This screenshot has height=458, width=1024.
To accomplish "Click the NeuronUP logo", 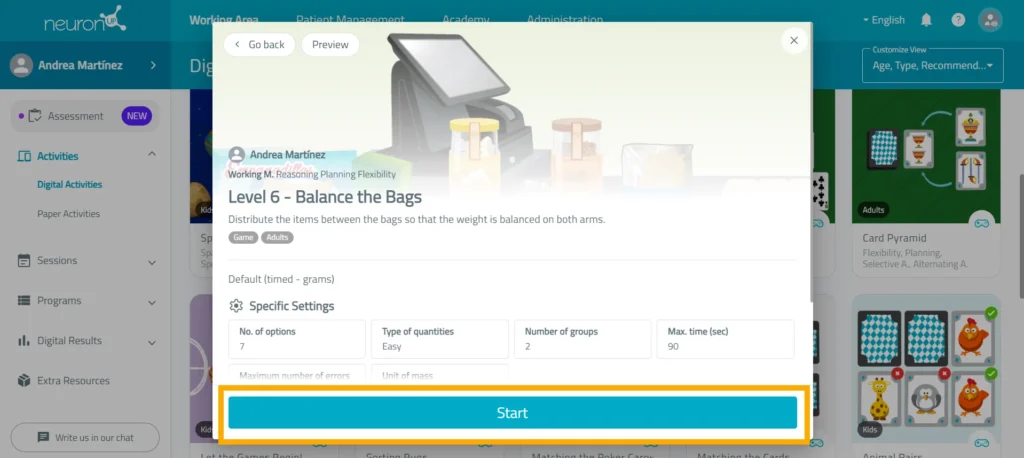I will point(85,20).
